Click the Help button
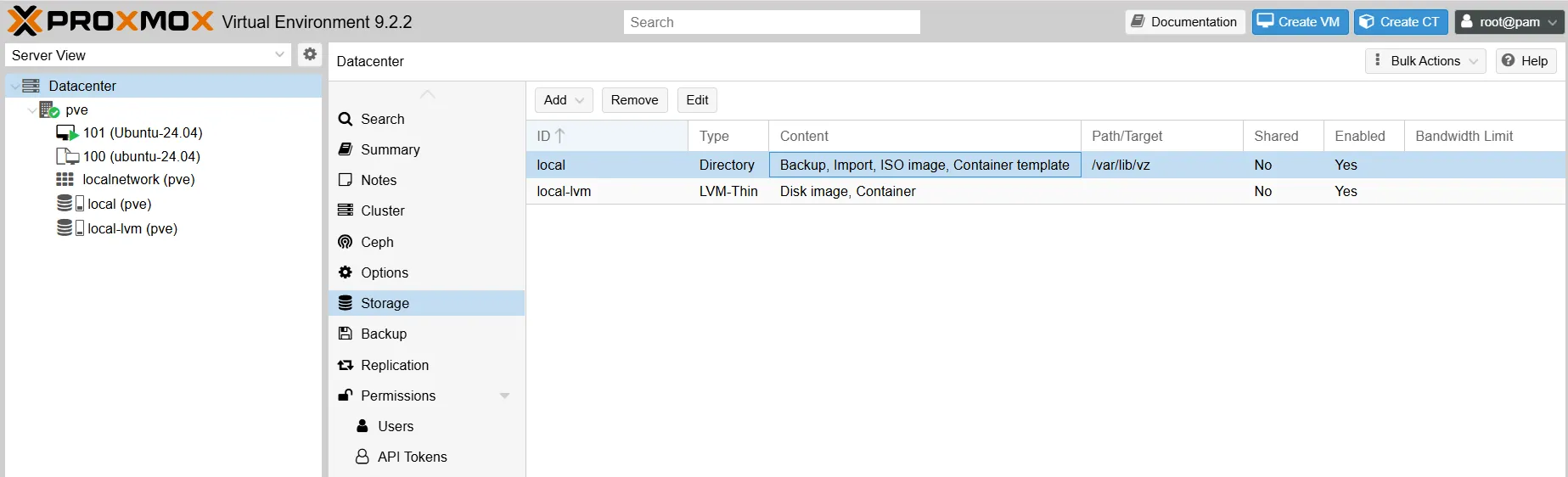 tap(1526, 61)
